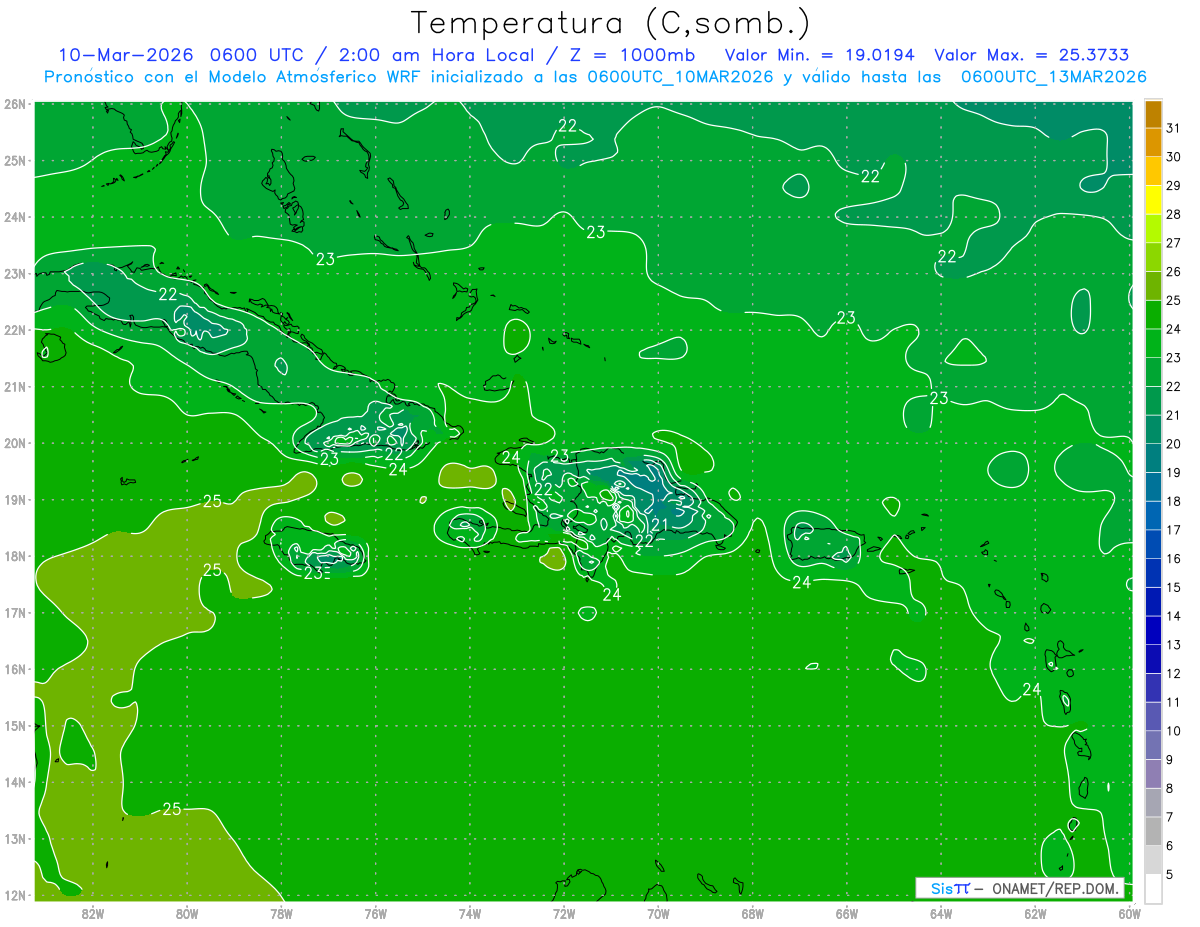Select the gray legend swatch between 6 and 7
The width and height of the screenshot is (1200, 927).
(x=1153, y=831)
